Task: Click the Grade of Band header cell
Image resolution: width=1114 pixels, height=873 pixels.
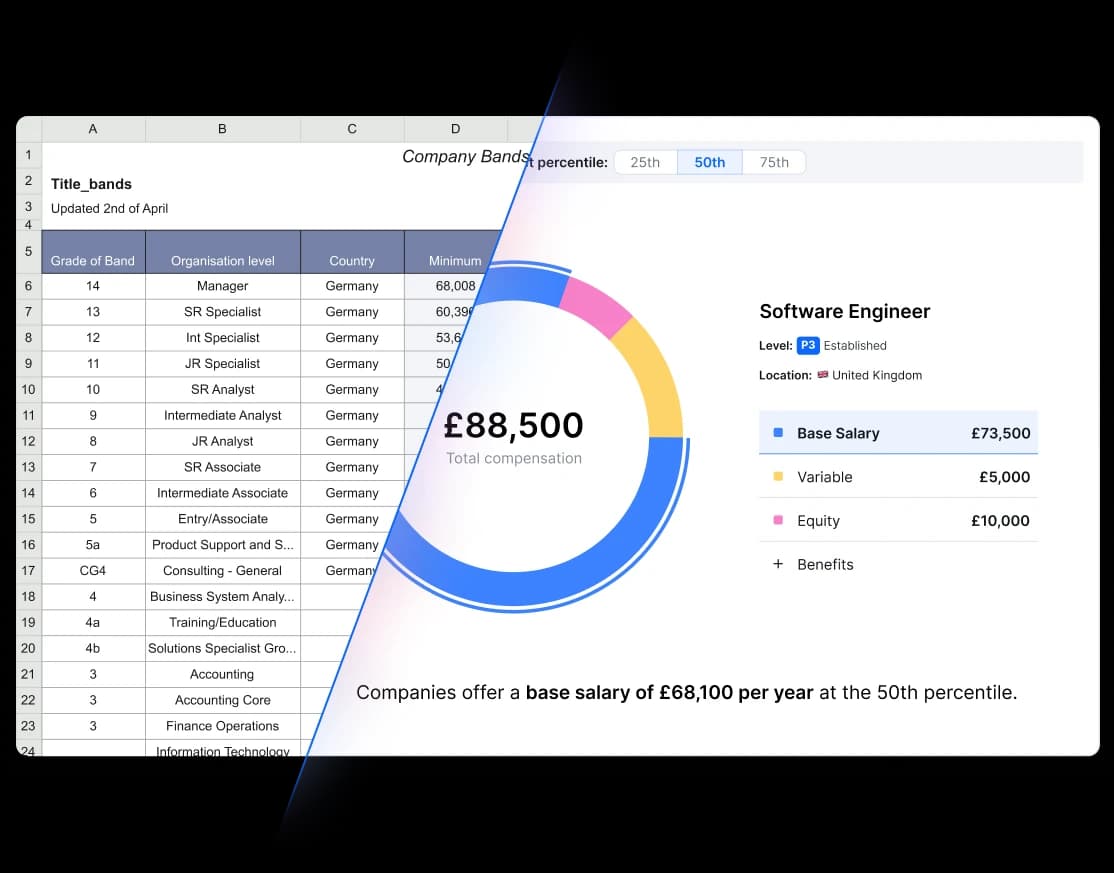Action: (x=93, y=260)
